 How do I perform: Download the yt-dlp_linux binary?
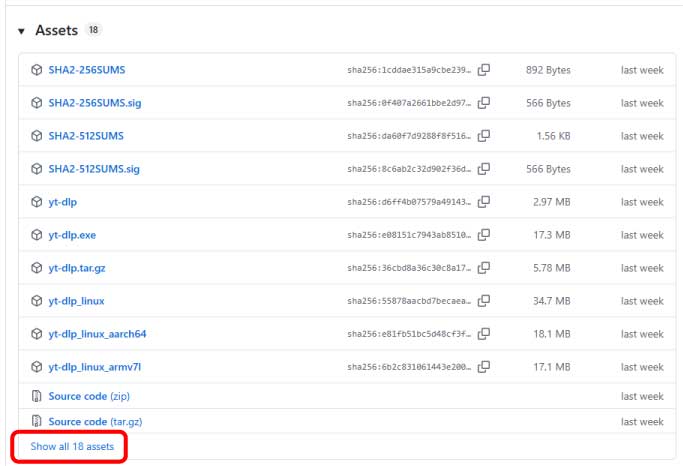tap(76, 301)
